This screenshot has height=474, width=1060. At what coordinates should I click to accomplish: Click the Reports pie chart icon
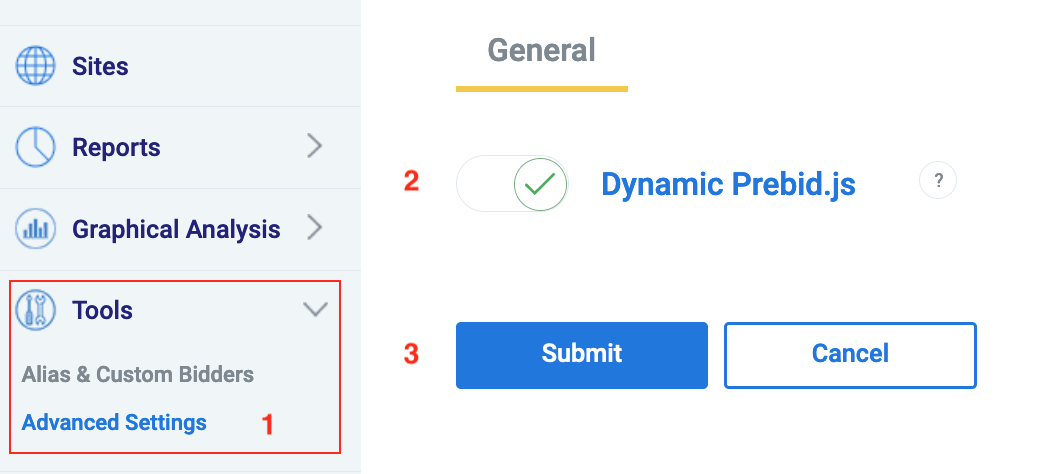coord(35,148)
